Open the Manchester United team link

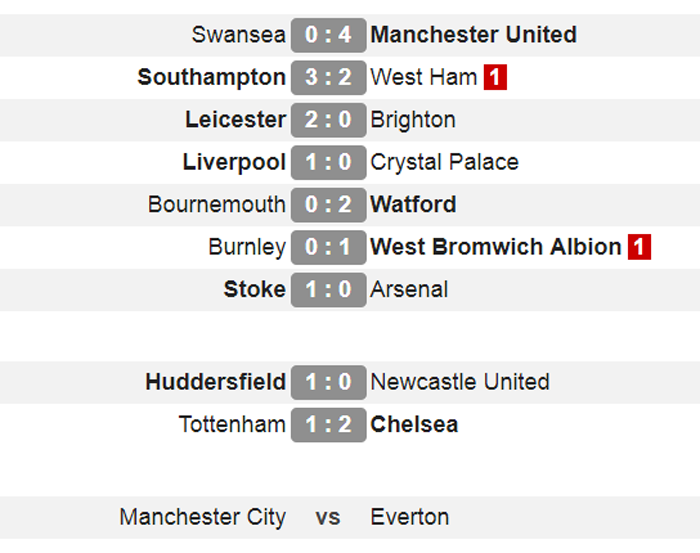[474, 35]
